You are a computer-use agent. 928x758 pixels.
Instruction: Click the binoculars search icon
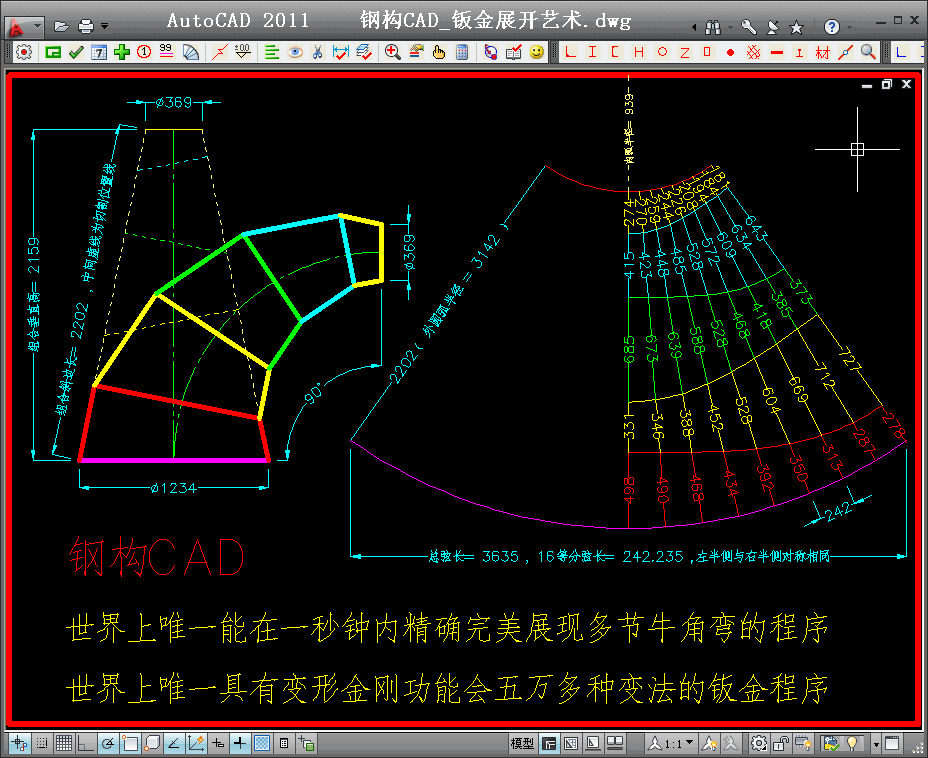click(713, 26)
